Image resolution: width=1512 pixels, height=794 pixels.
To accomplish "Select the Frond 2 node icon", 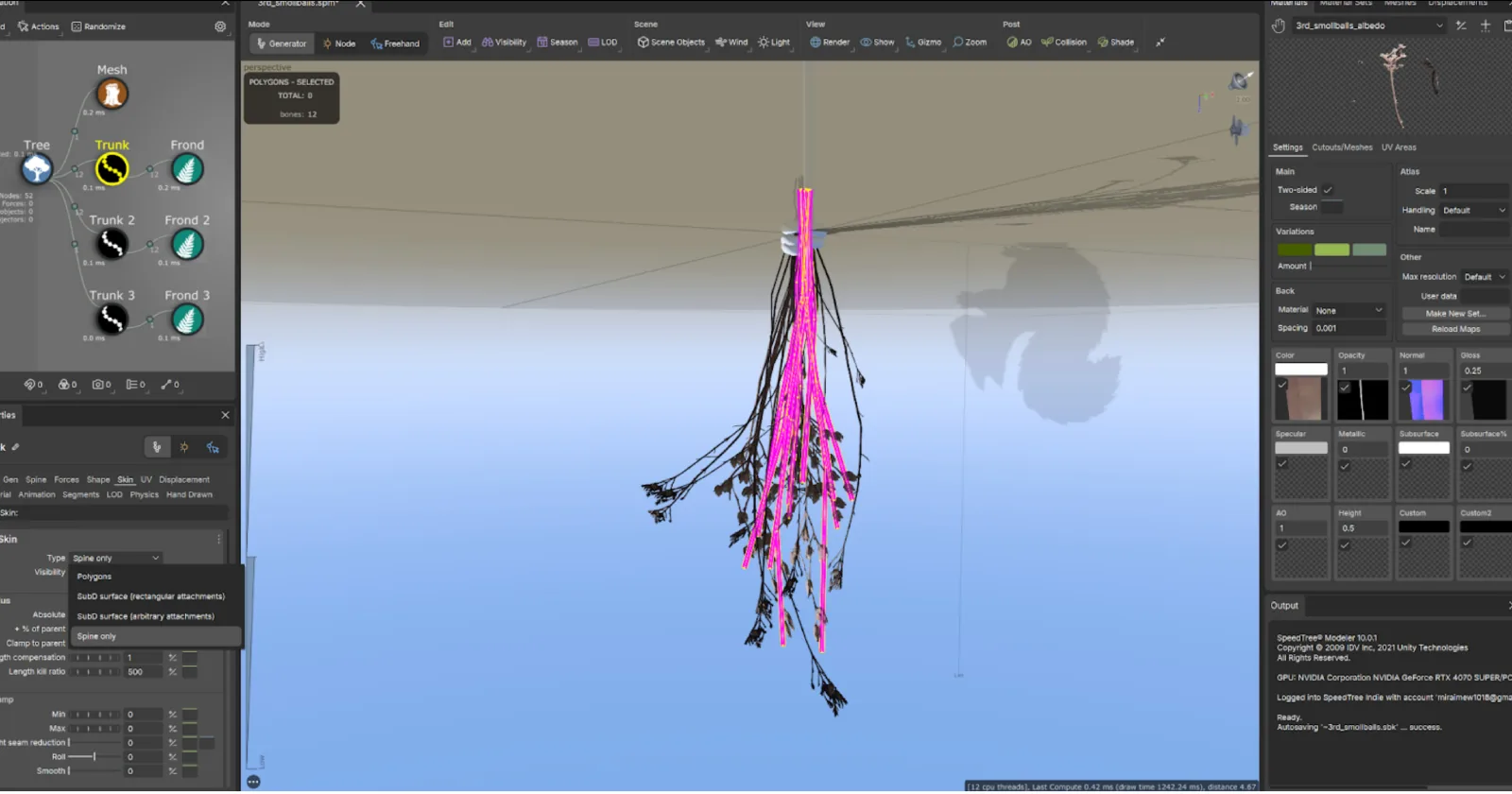I will pos(187,245).
